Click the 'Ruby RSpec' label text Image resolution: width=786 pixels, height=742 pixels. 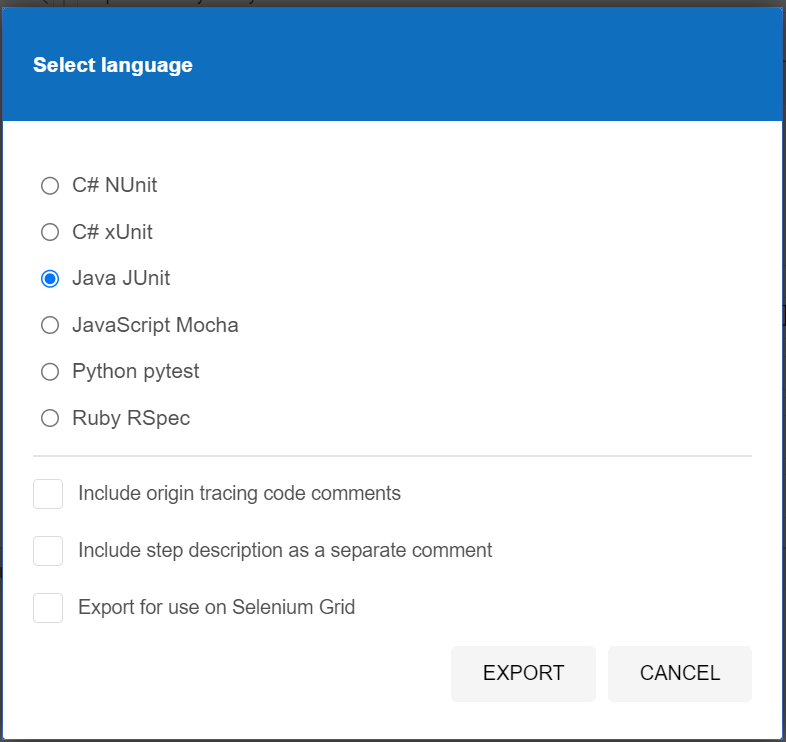point(131,419)
